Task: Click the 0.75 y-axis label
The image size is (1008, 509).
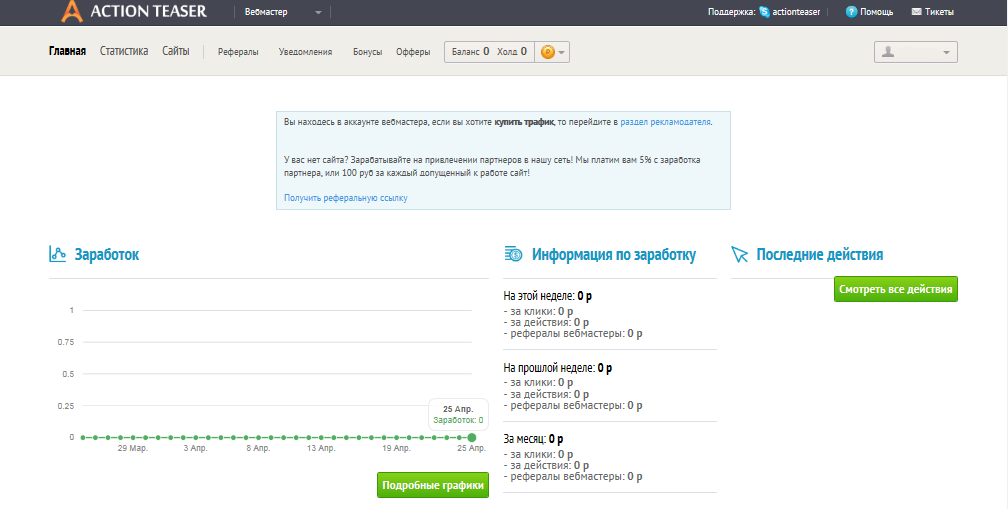Action: point(65,342)
